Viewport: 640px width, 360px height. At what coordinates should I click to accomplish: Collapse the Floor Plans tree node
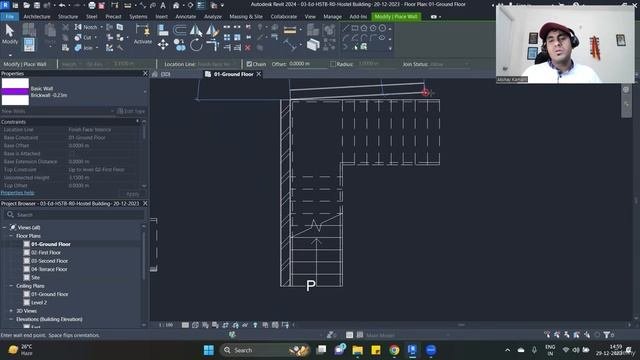click(x=11, y=236)
